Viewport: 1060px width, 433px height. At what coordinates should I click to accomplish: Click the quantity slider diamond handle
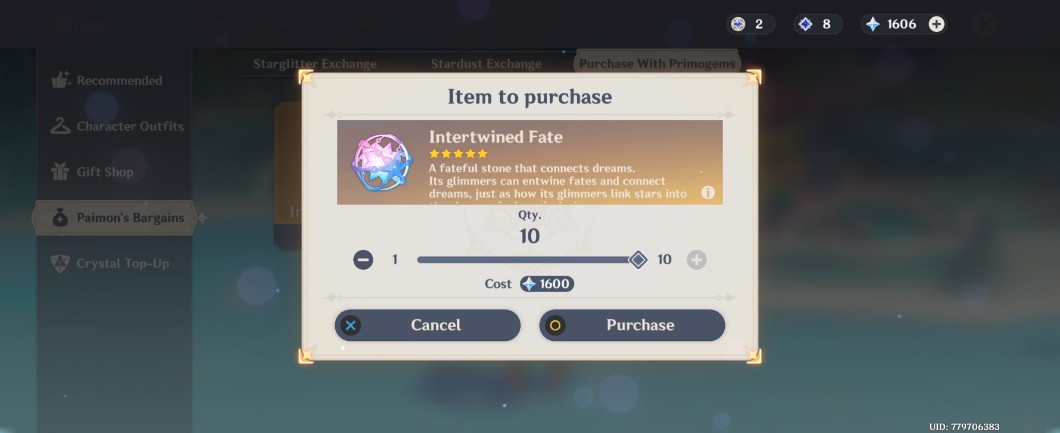[637, 259]
